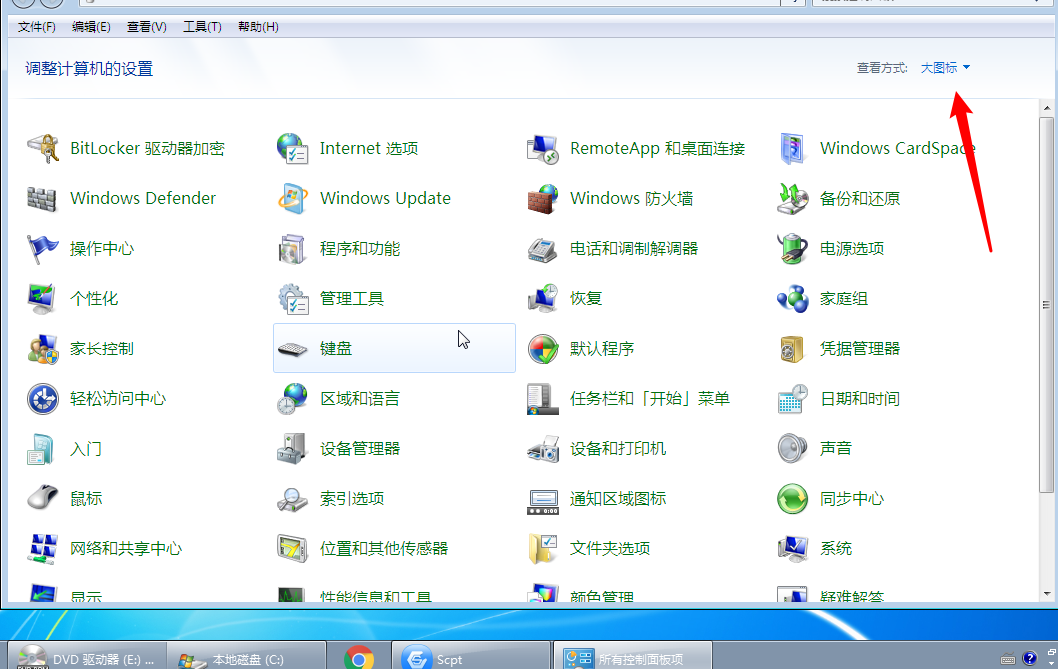The image size is (1058, 669).
Task: Open the 程序和功能 link
Action: (x=360, y=249)
